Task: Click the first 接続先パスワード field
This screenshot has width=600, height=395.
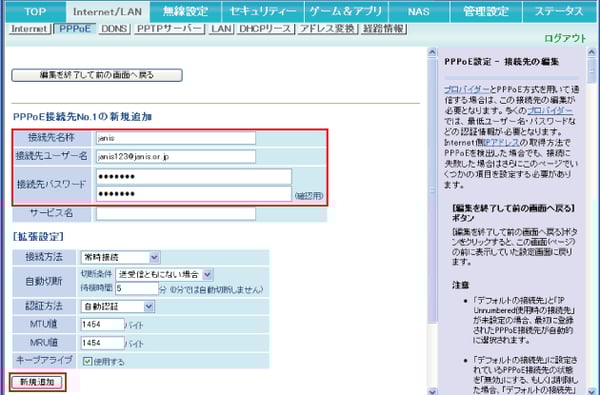Action: (194, 176)
